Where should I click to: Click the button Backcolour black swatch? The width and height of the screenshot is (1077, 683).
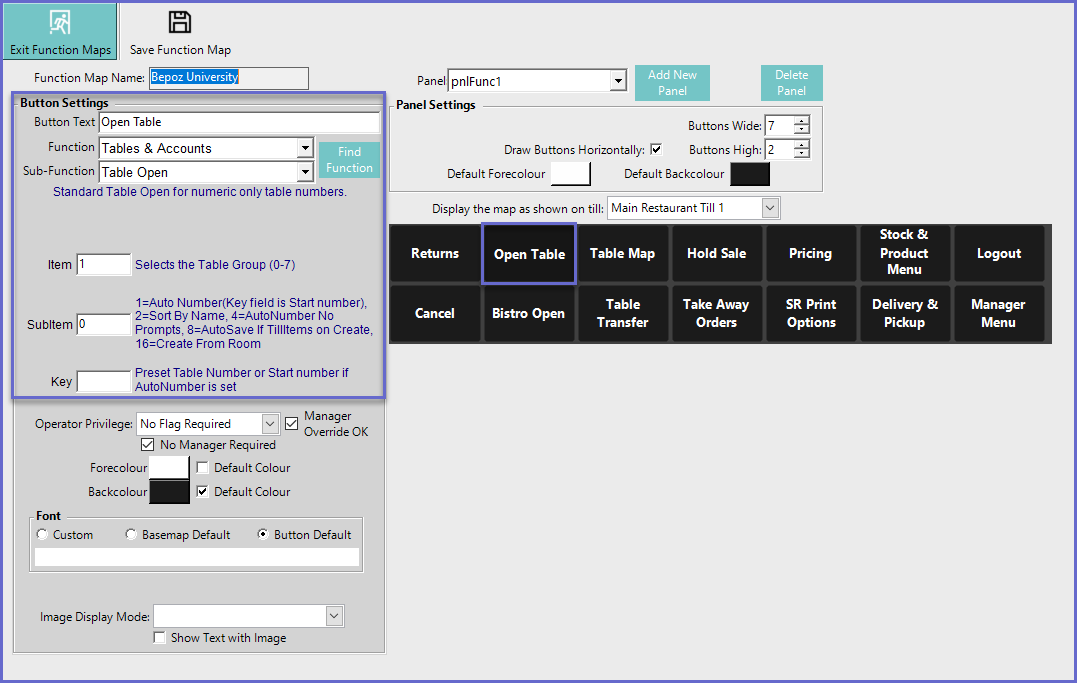coord(169,492)
